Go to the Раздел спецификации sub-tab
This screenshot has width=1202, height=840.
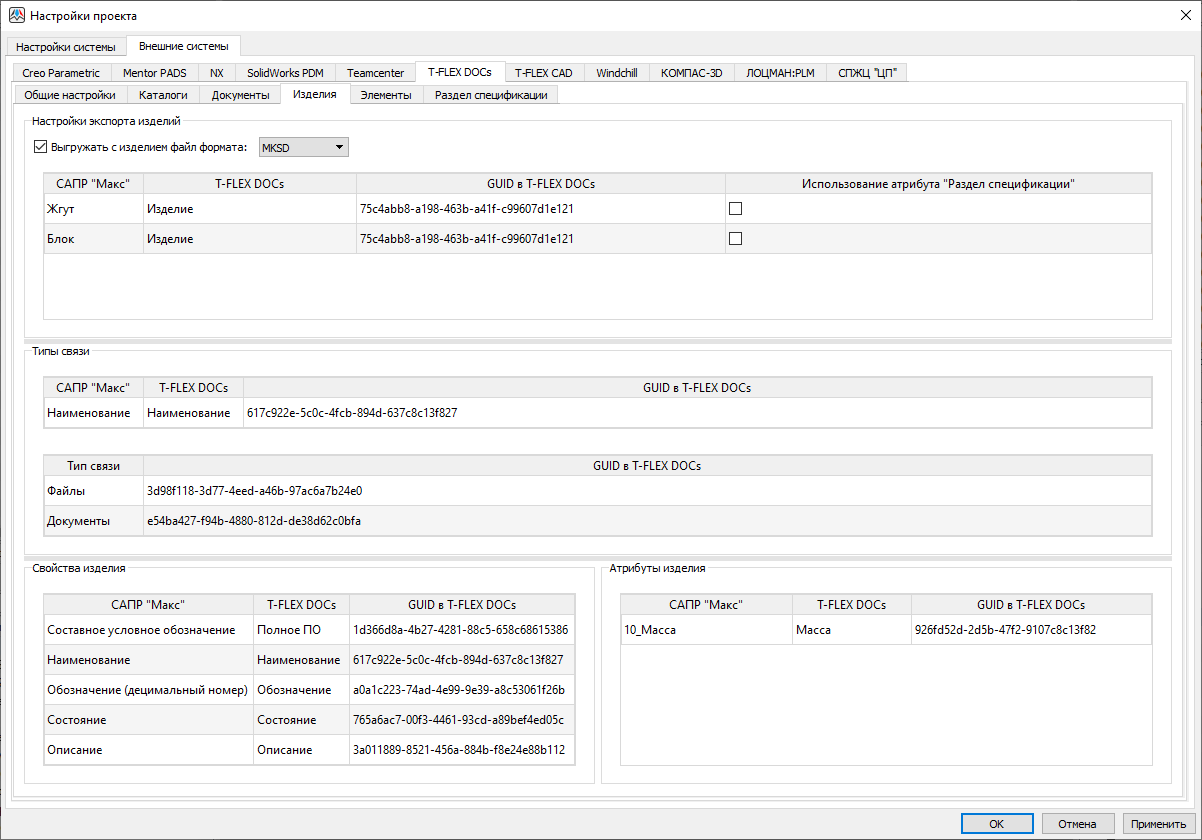pyautogui.click(x=490, y=95)
